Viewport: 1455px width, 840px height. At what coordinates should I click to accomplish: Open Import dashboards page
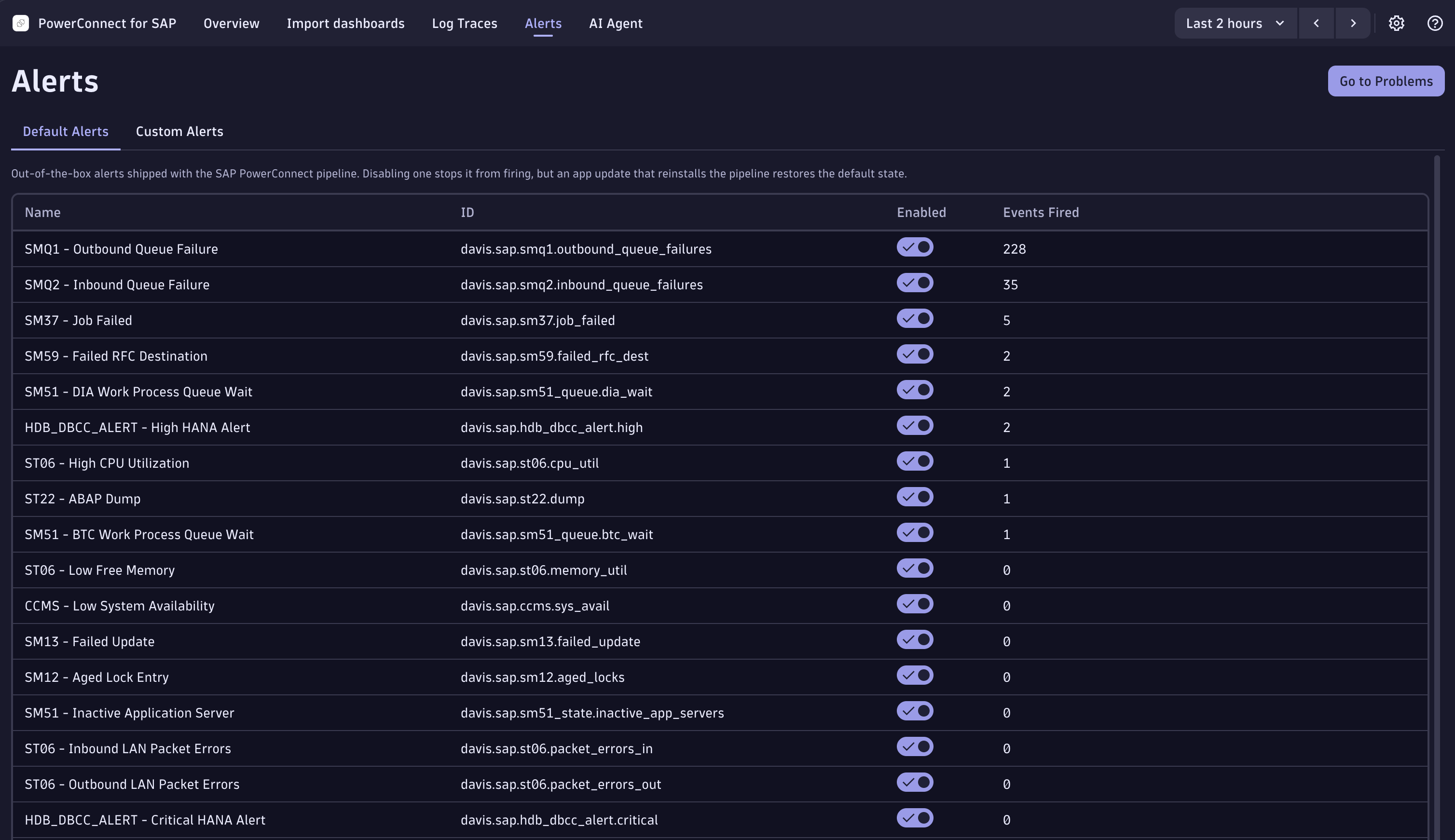pyautogui.click(x=346, y=23)
